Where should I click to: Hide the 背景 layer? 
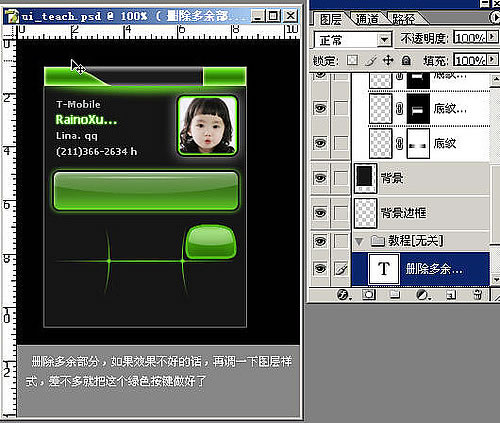coord(320,178)
